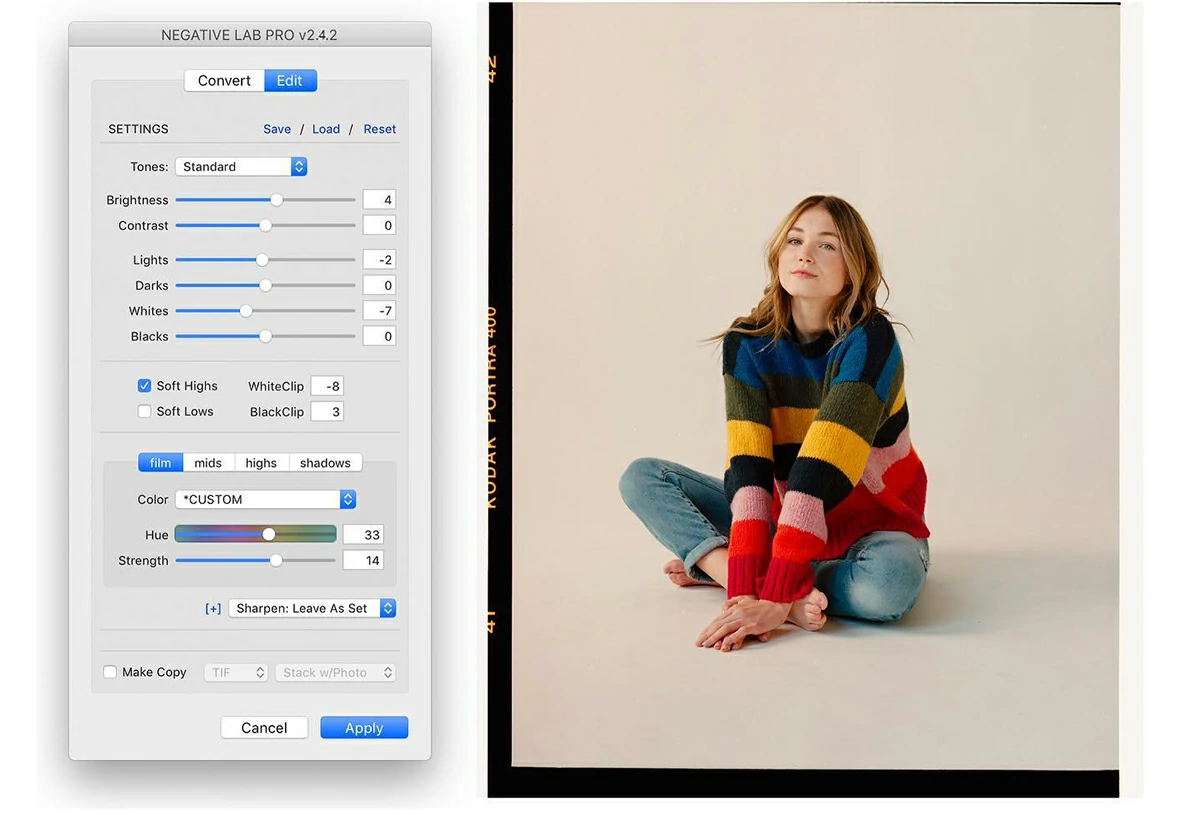
Task: Select the Edit tab
Action: pos(290,81)
